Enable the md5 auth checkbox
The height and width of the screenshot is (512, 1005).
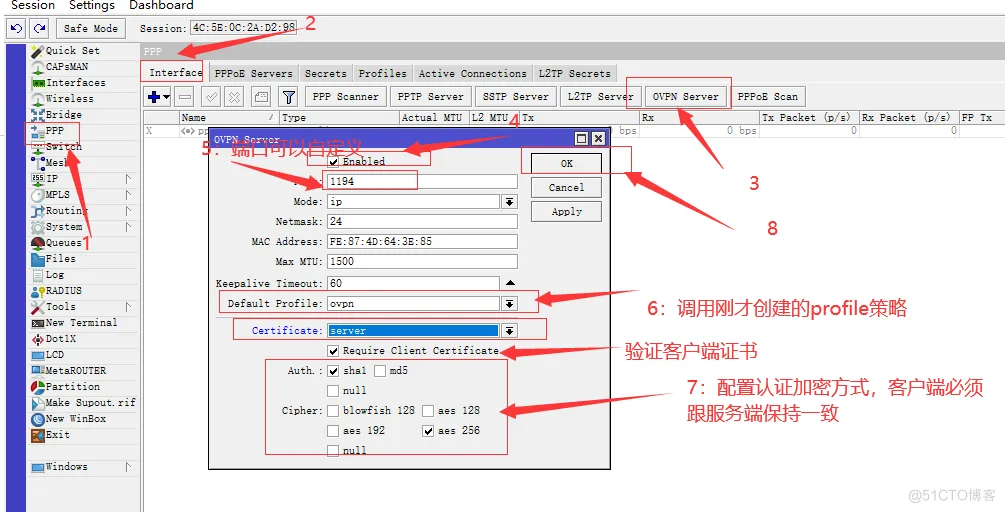pos(380,371)
